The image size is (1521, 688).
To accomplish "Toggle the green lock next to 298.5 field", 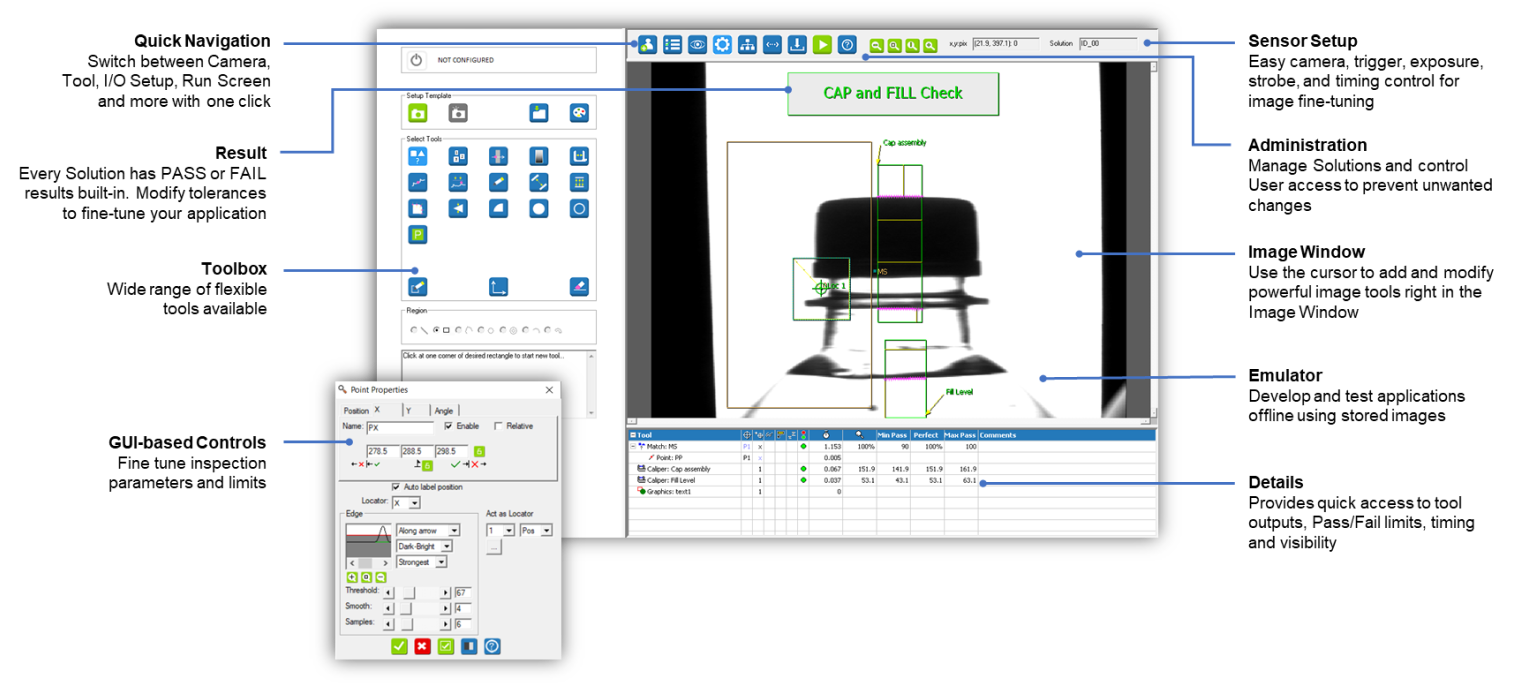I will [x=479, y=451].
